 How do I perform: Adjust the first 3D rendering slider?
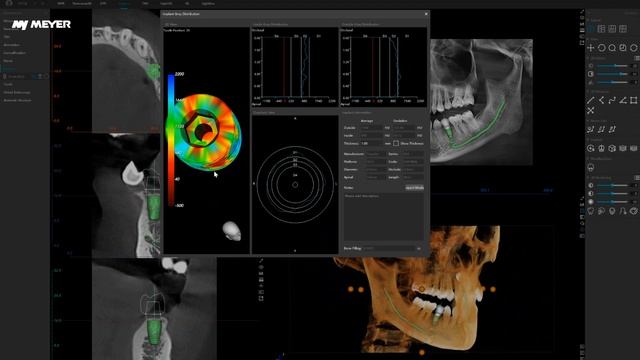click(613, 185)
